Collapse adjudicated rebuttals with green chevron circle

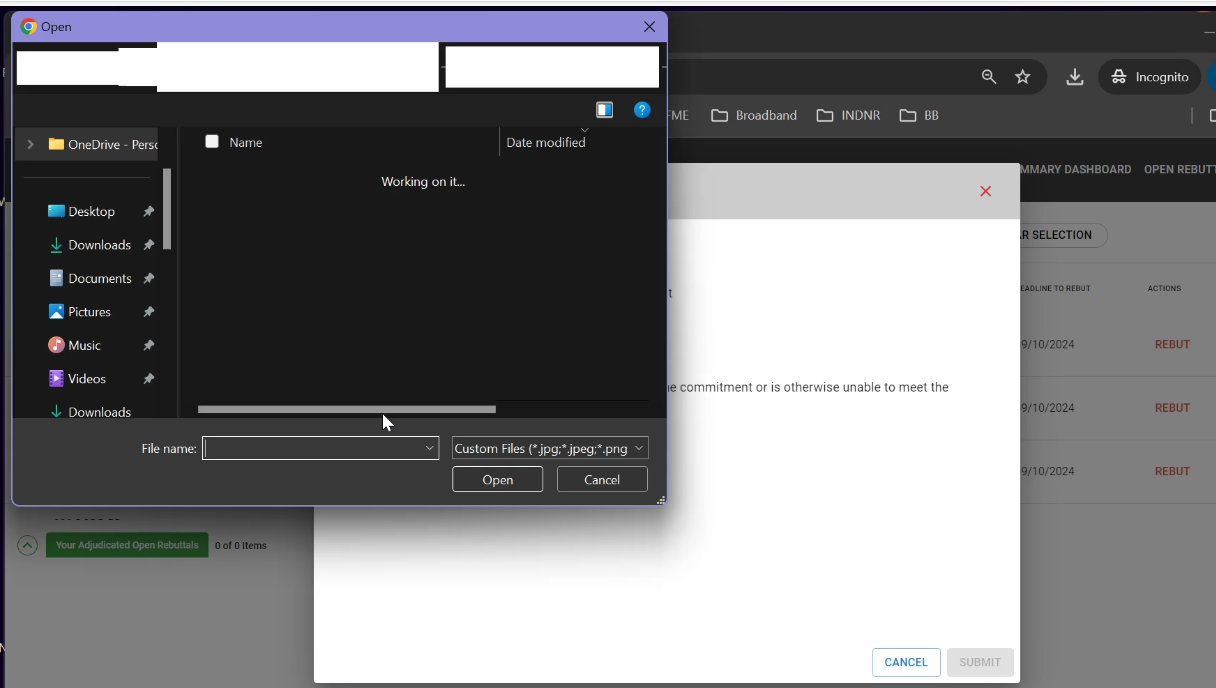[x=27, y=545]
